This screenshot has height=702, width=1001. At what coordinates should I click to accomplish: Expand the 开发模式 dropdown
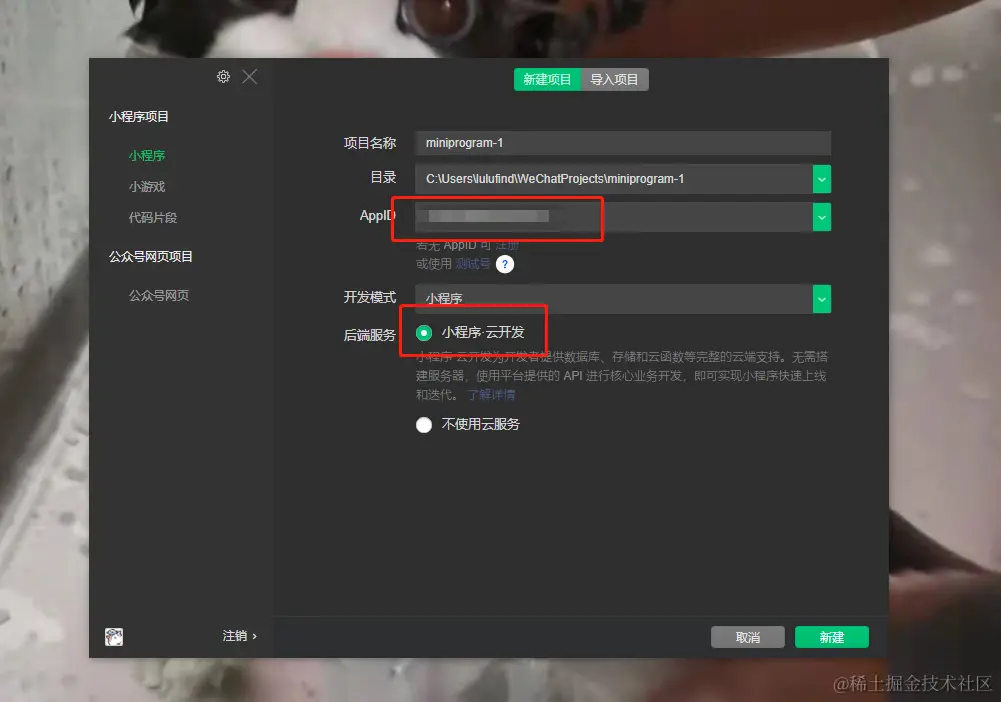[821, 298]
